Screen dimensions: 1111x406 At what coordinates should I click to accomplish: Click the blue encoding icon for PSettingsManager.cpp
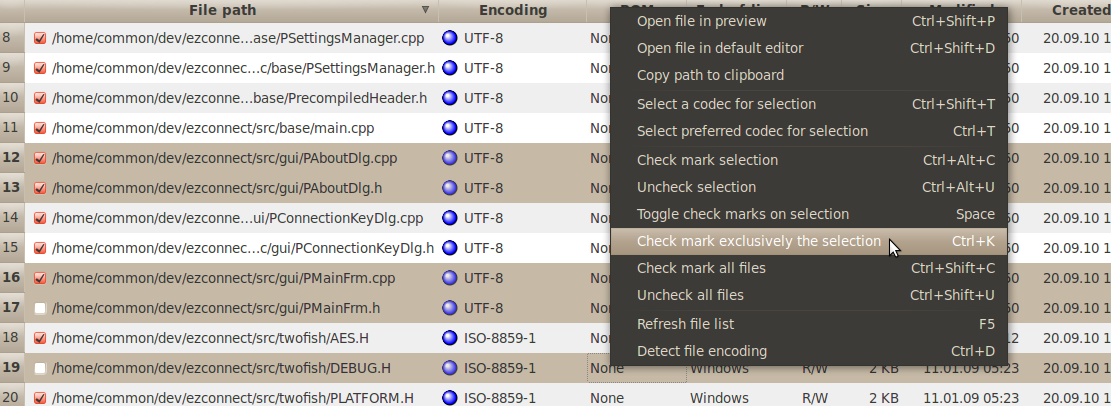(x=450, y=38)
